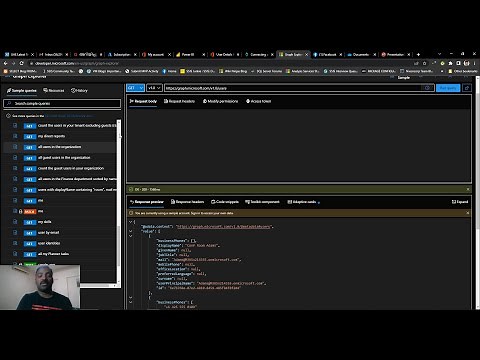Open the @odata.context URL link
This screenshot has height=360, width=480.
(223, 227)
